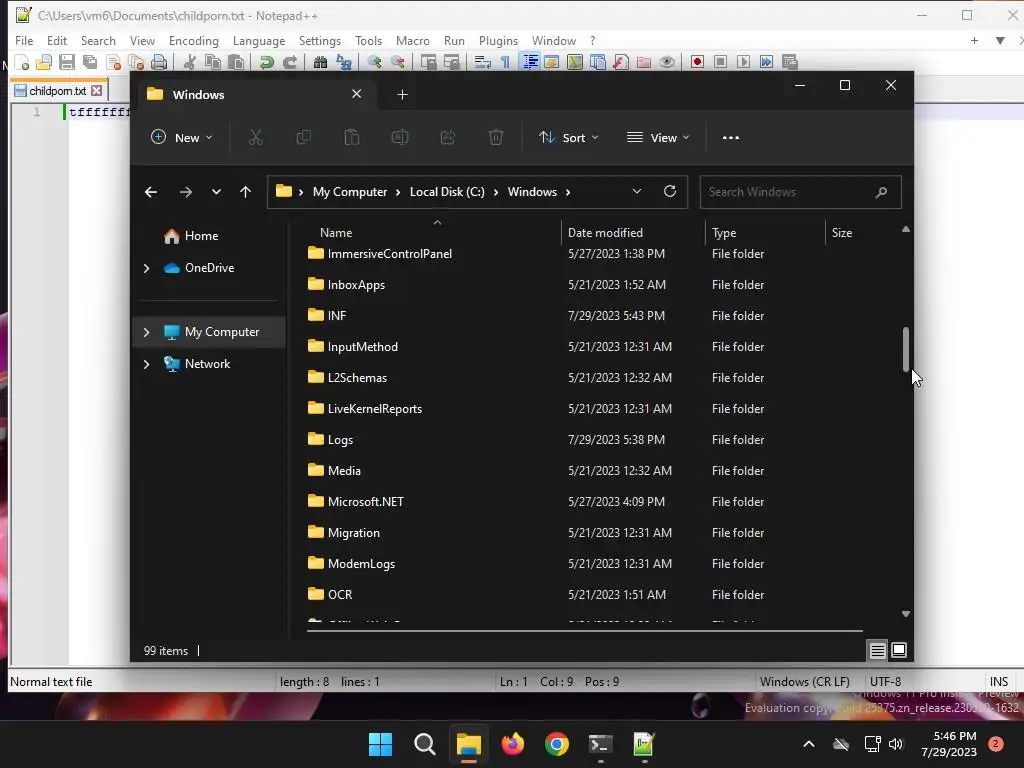Open recent locations chevron beside forward arrow

click(216, 192)
